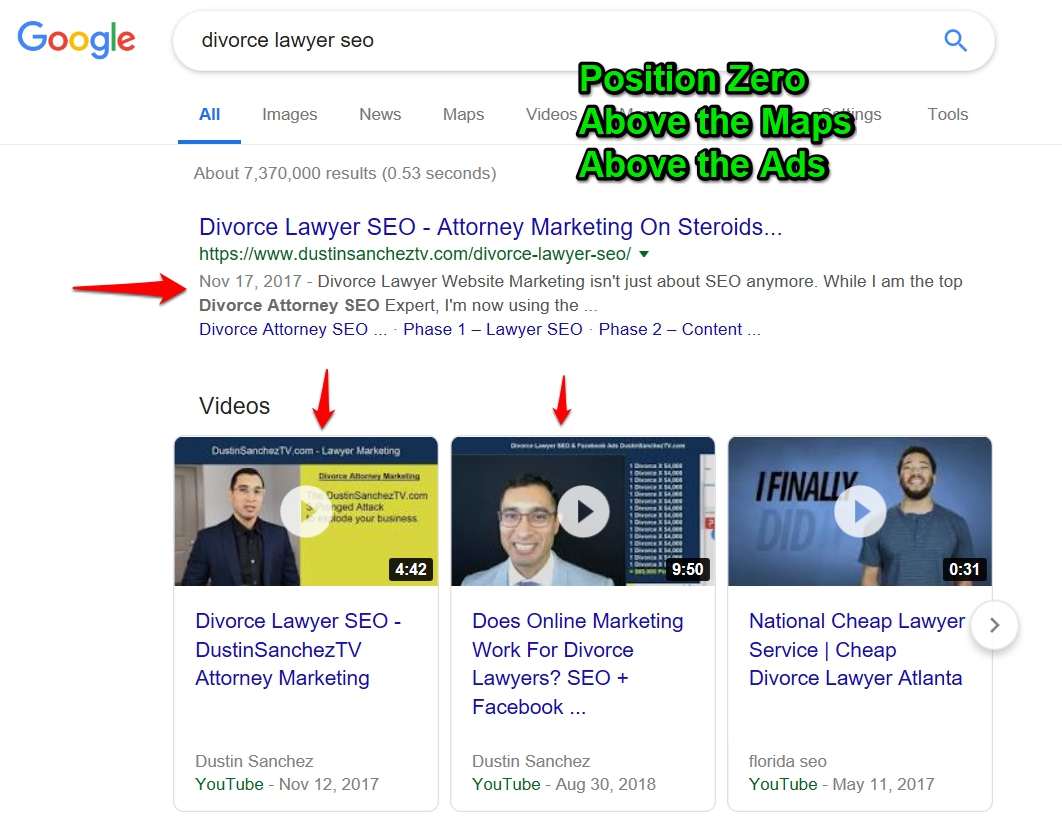Image resolution: width=1062 pixels, height=825 pixels.
Task: Play the Divorce Lawyer SEO DustinSanchezTV video
Action: tap(306, 511)
